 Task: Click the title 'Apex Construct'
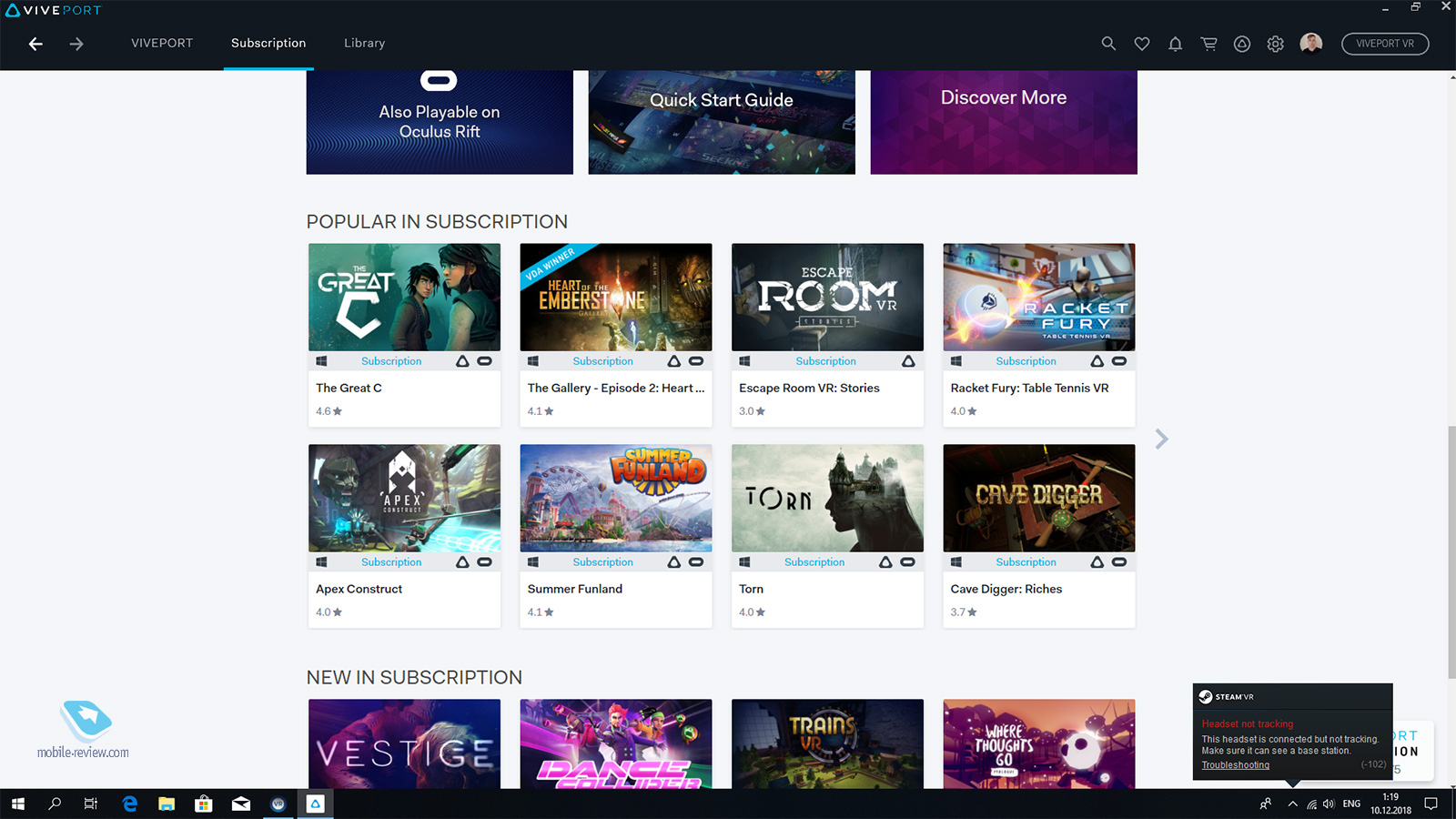pos(359,589)
